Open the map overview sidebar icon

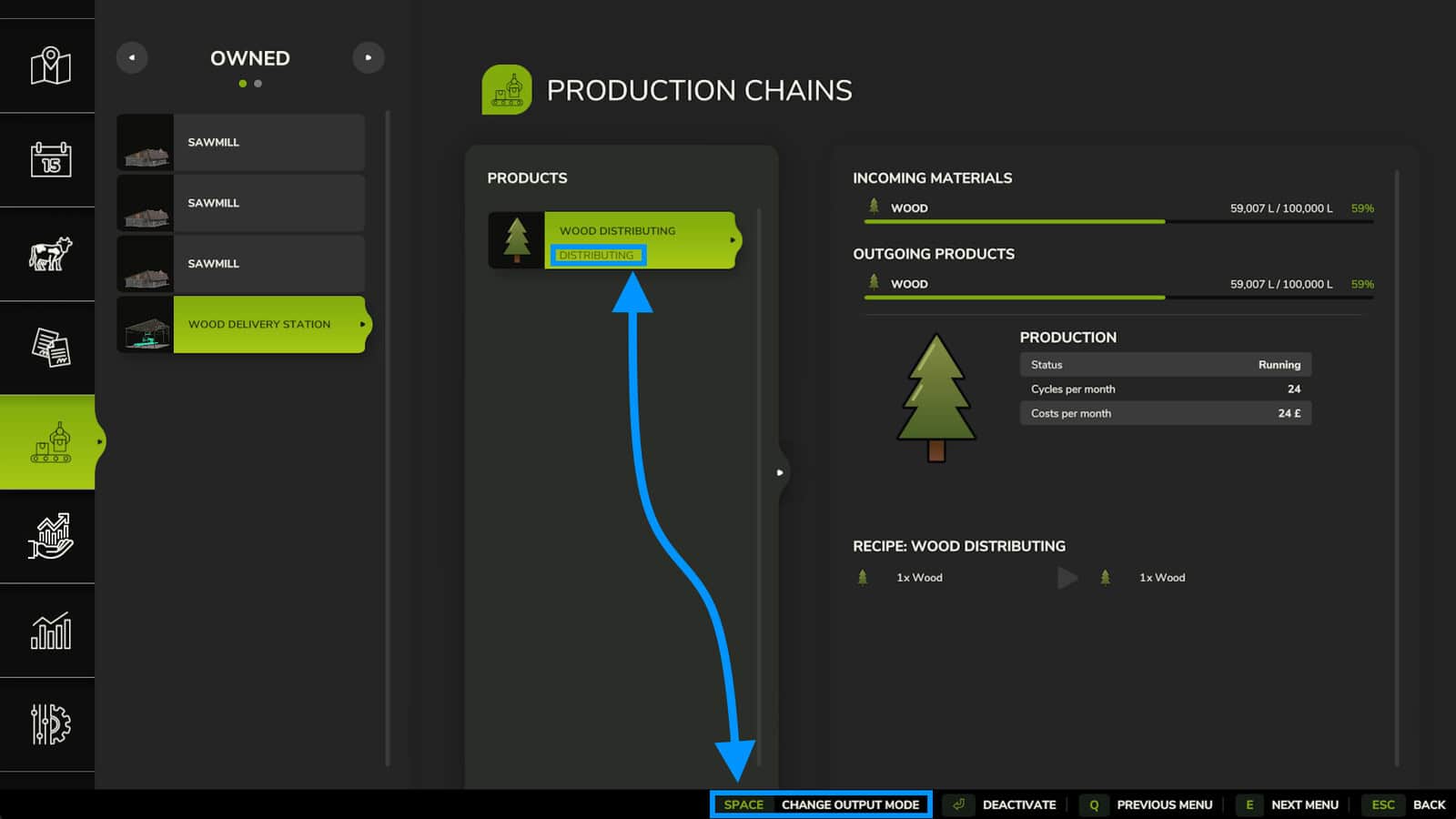(50, 66)
